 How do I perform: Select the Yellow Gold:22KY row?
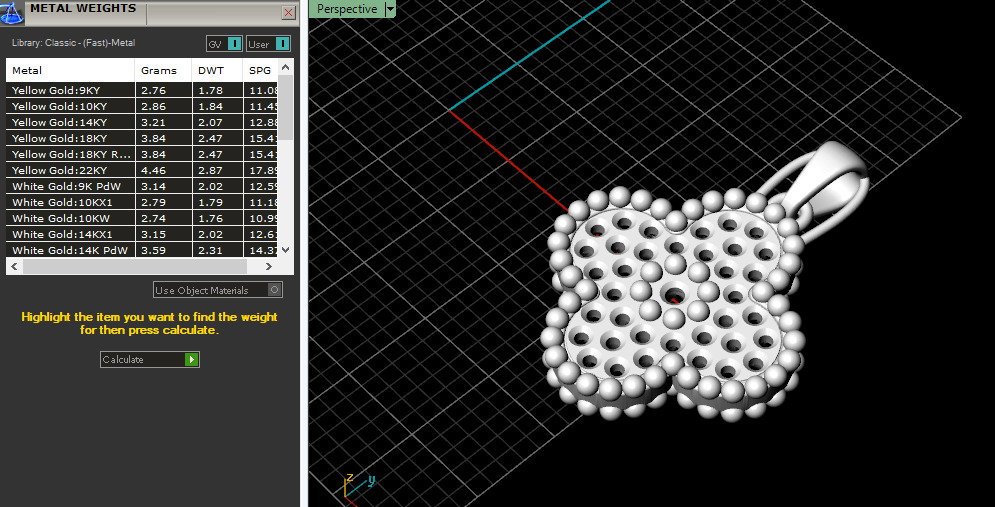(x=142, y=170)
